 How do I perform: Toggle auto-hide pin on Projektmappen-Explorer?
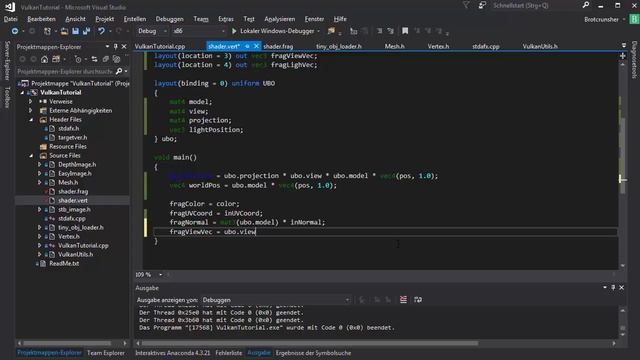click(116, 47)
